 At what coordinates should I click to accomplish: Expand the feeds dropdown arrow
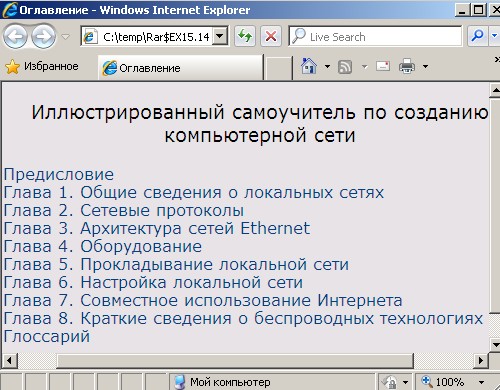pos(365,67)
